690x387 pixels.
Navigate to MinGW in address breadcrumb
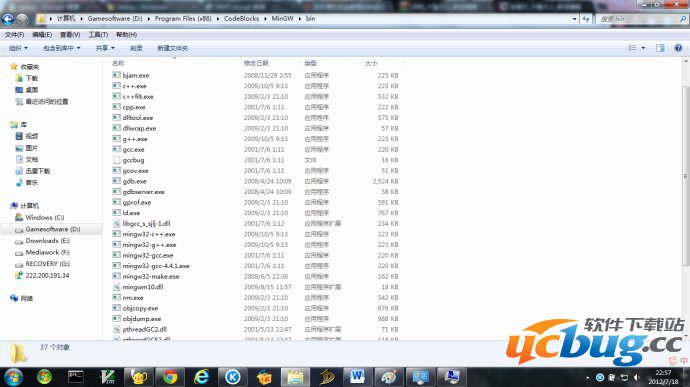tap(283, 18)
